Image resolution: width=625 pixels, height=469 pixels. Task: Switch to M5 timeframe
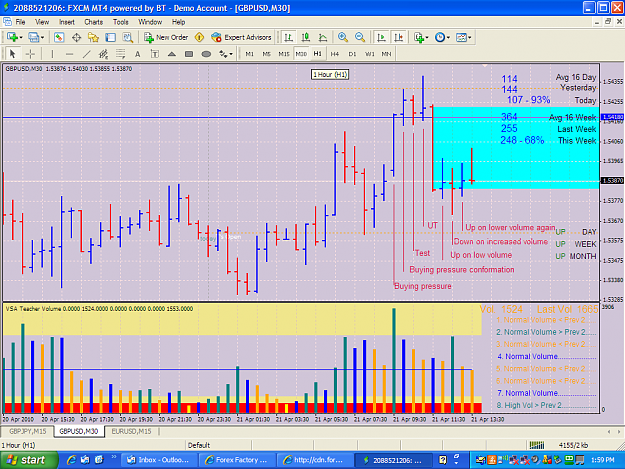tap(267, 54)
